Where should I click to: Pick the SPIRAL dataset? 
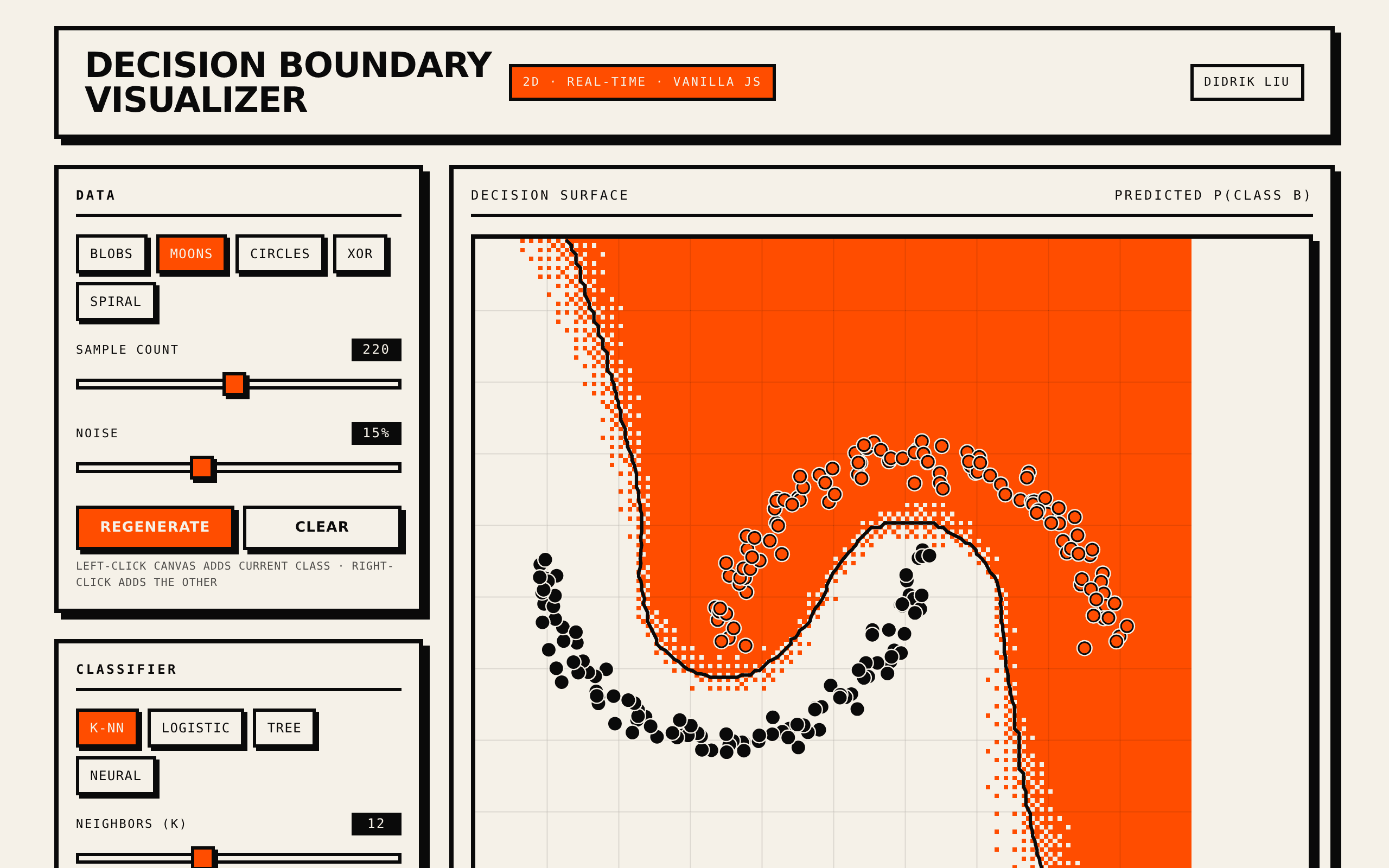(x=116, y=302)
